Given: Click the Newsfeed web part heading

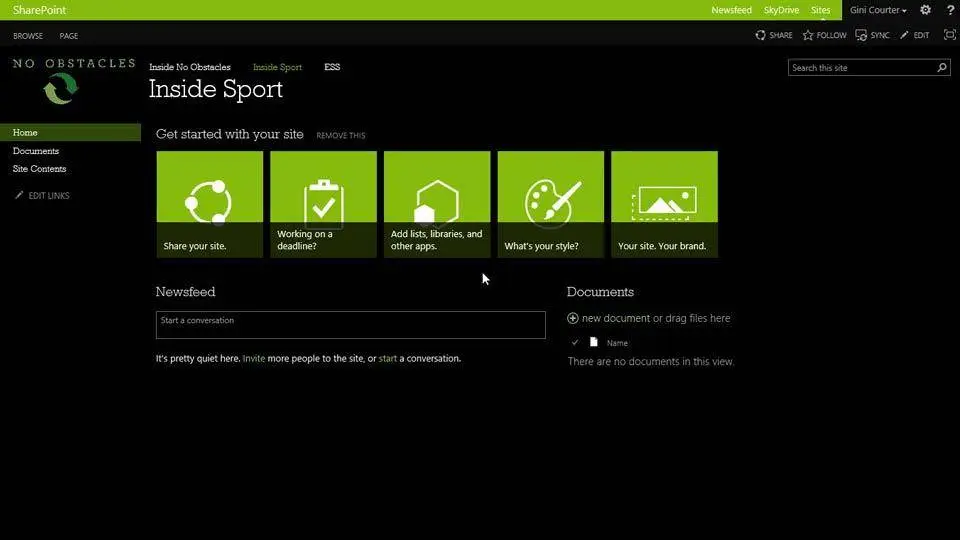Looking at the screenshot, I should (186, 292).
